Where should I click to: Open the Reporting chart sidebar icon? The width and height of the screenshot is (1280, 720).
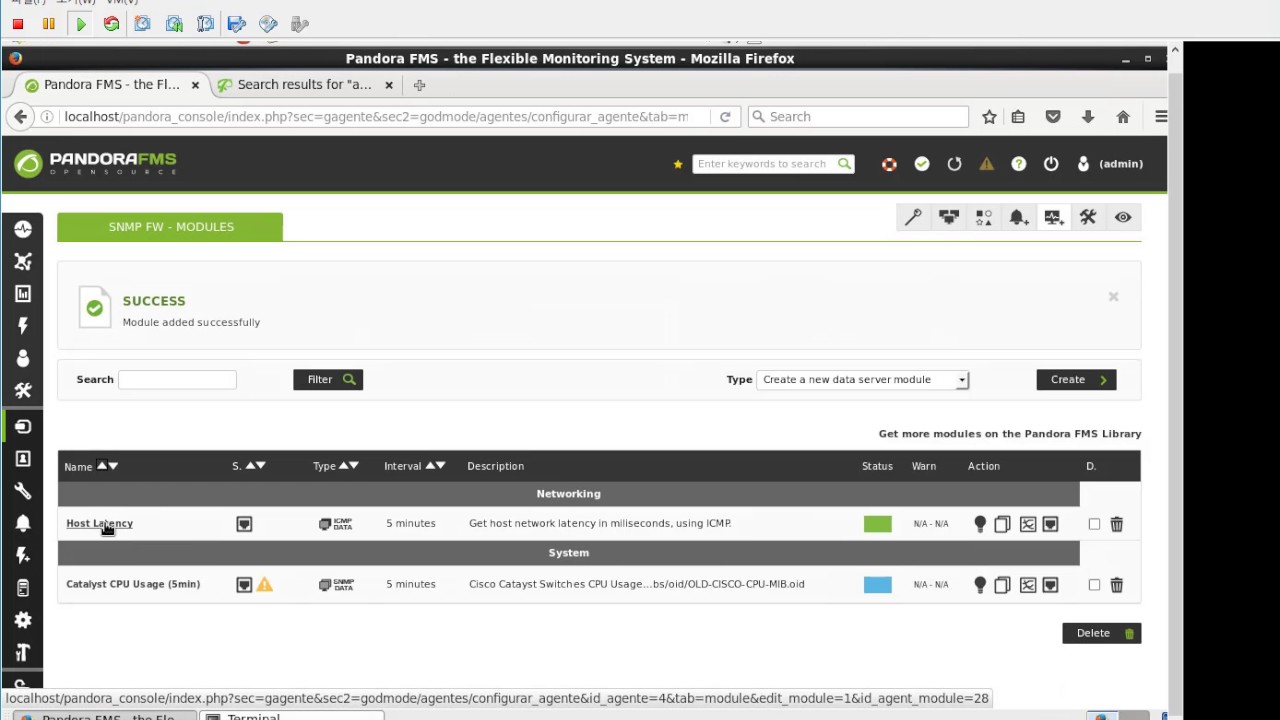pyautogui.click(x=23, y=294)
